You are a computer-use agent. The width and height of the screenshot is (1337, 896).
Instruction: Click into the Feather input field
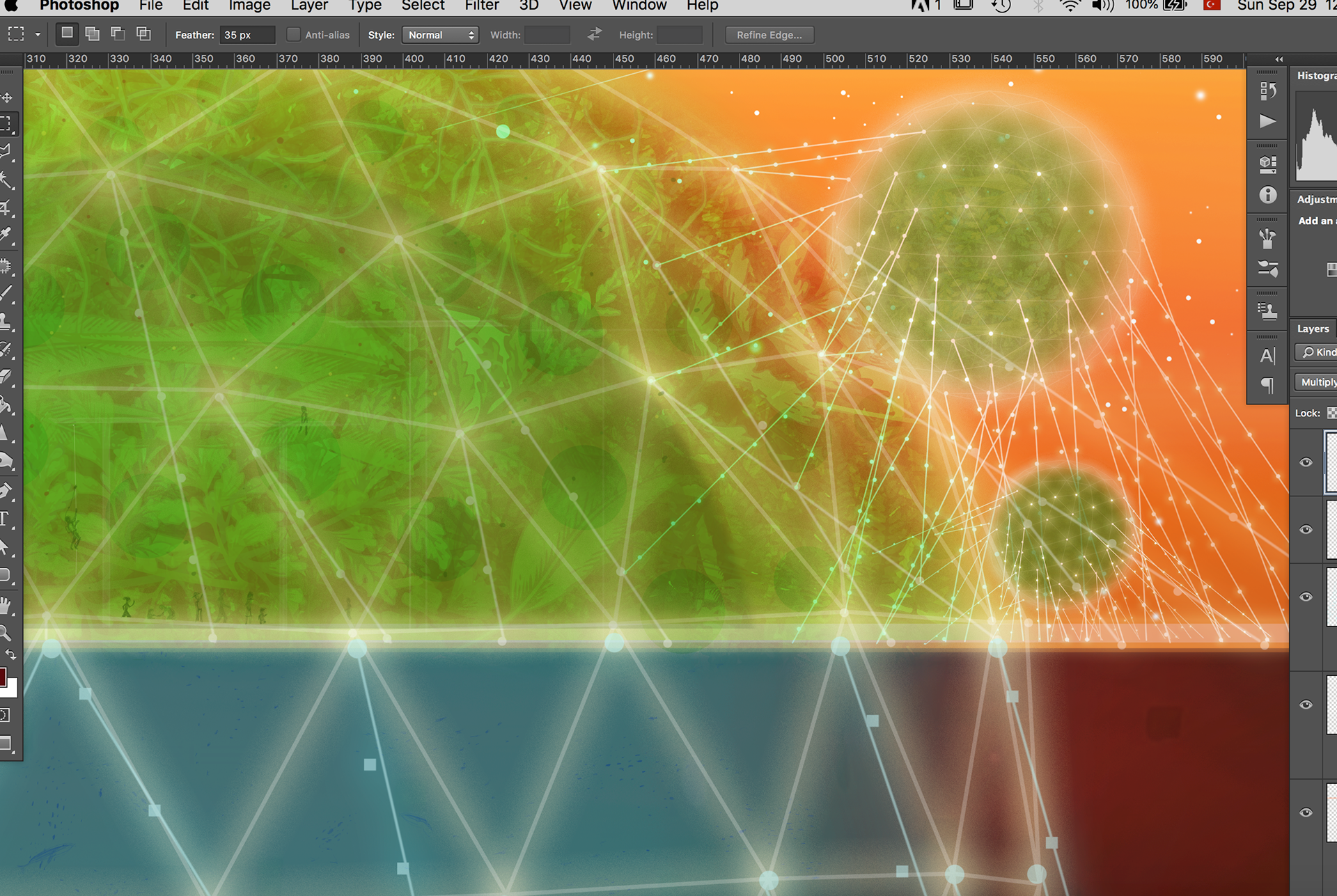(x=247, y=35)
